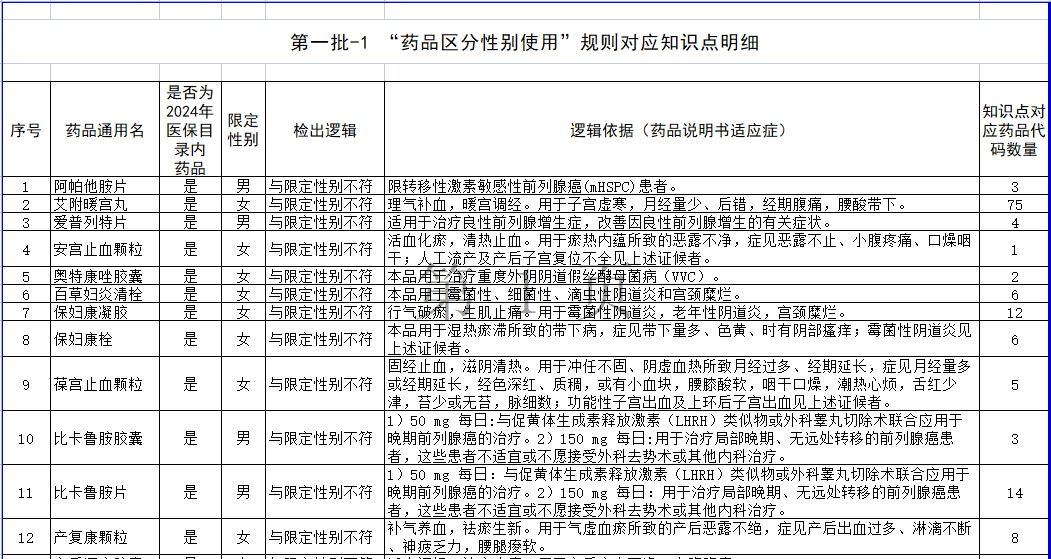Select the 限定性别 cell '男' for 比卡鲁胺胶囊
The image size is (1051, 559).
(x=243, y=438)
